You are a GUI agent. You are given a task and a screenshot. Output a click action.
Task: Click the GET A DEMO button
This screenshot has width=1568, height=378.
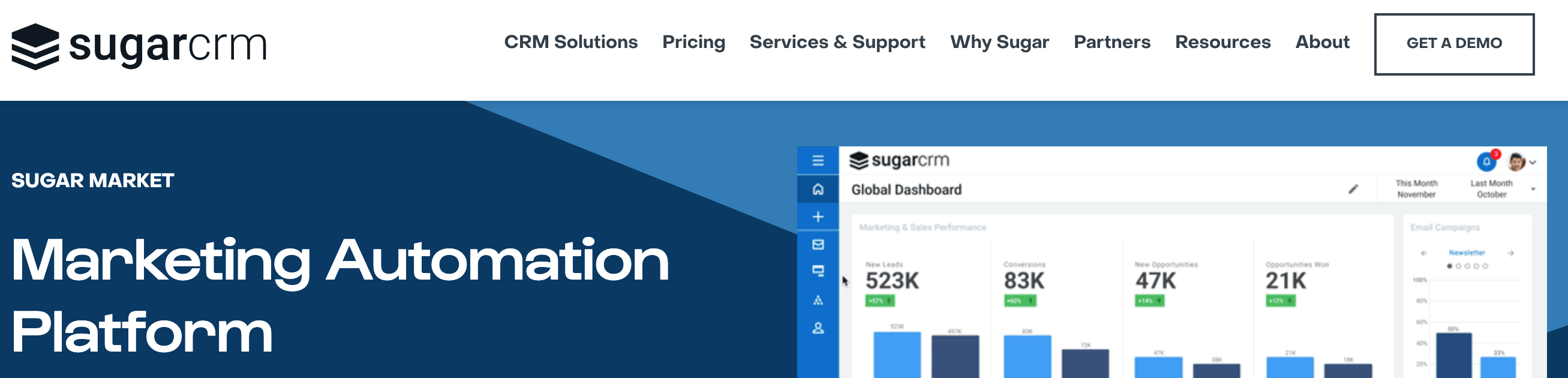[x=1454, y=44]
